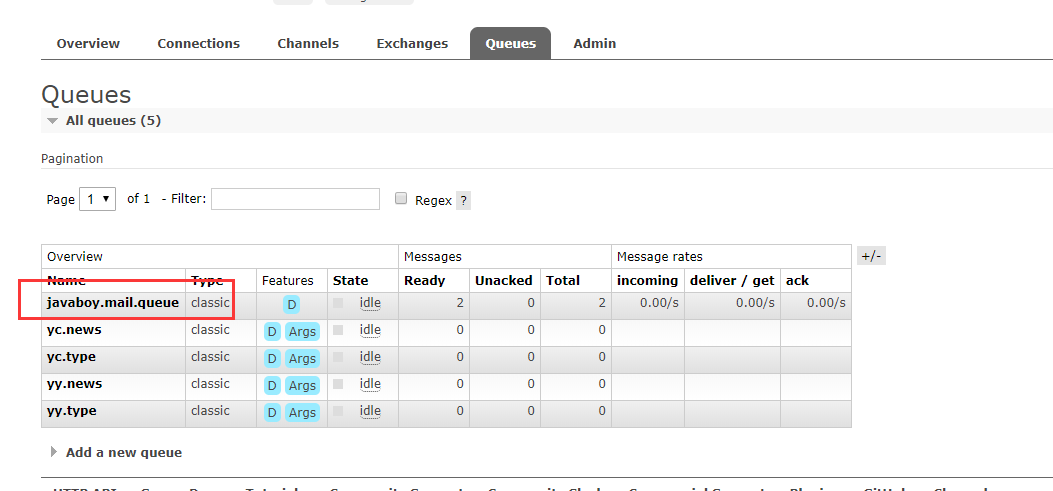The height and width of the screenshot is (491, 1053).
Task: Open the Admin tab
Action: [594, 44]
